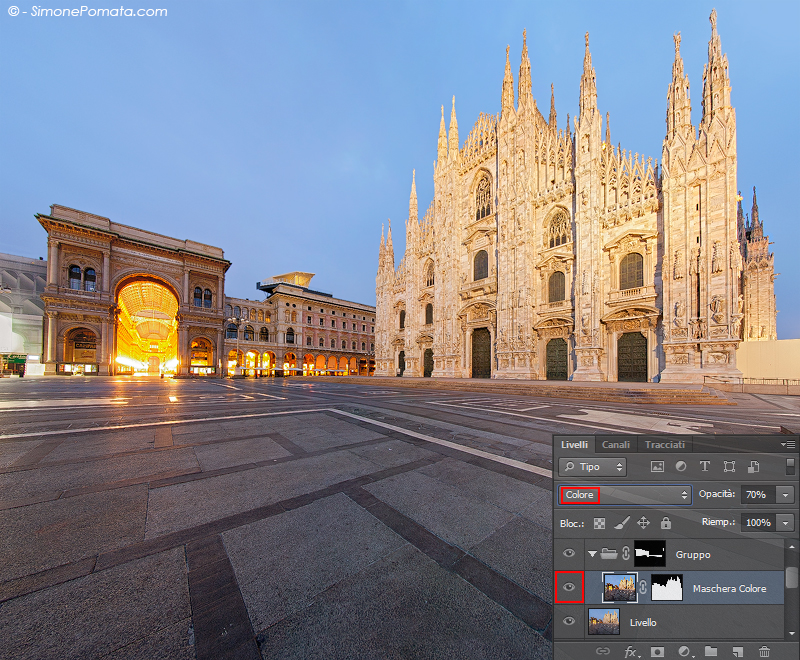800x660 pixels.
Task: Lock layer position with move icon
Action: point(643,522)
